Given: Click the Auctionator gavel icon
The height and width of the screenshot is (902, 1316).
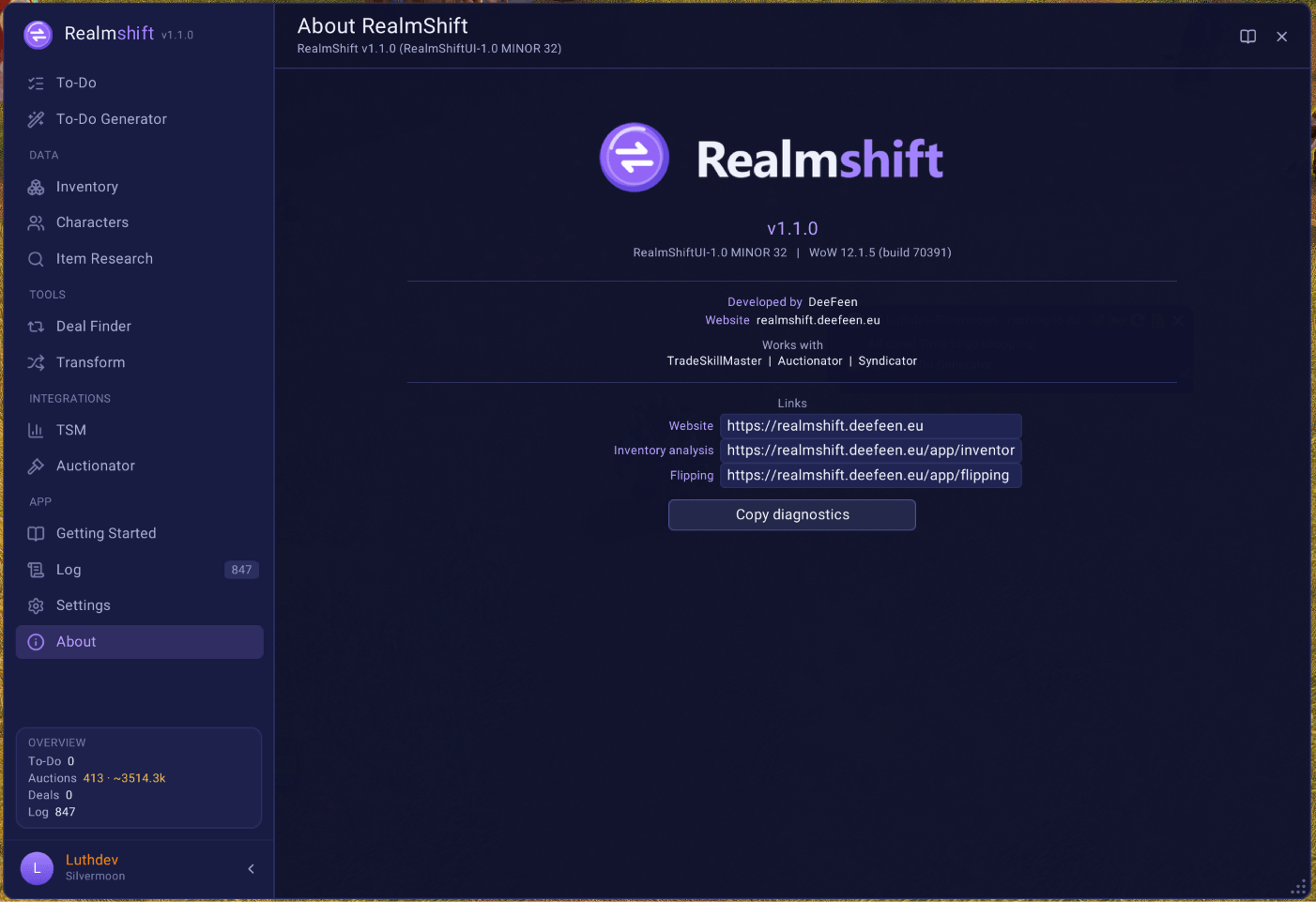Looking at the screenshot, I should tap(36, 466).
